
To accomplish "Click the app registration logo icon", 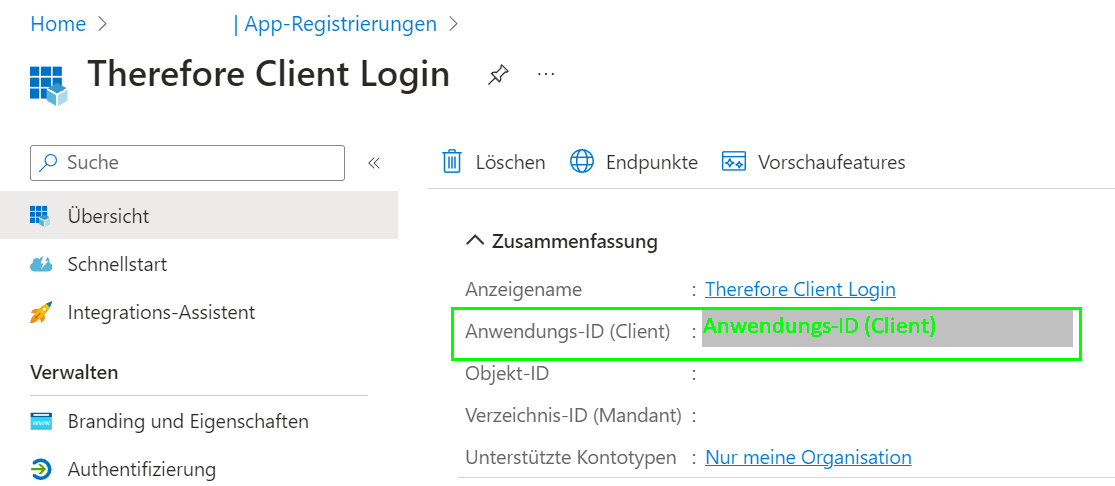I will pyautogui.click(x=48, y=85).
